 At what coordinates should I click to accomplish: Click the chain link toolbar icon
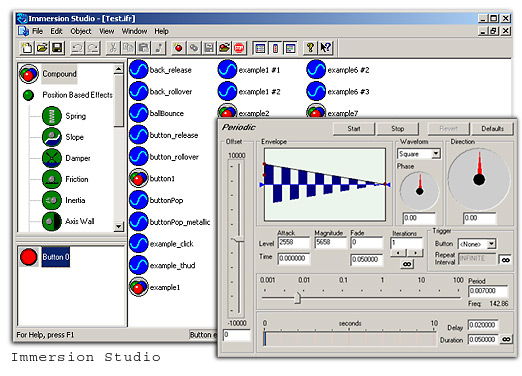point(194,48)
